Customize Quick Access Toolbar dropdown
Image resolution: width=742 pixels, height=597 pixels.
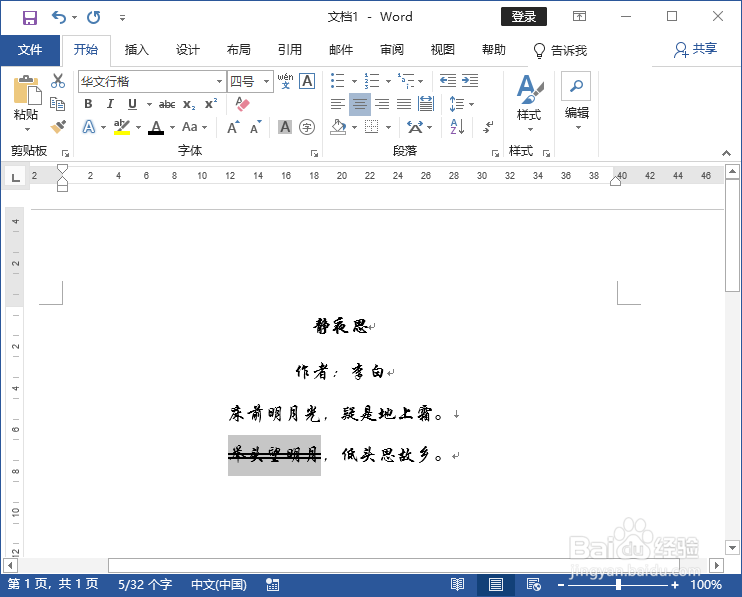point(122,18)
